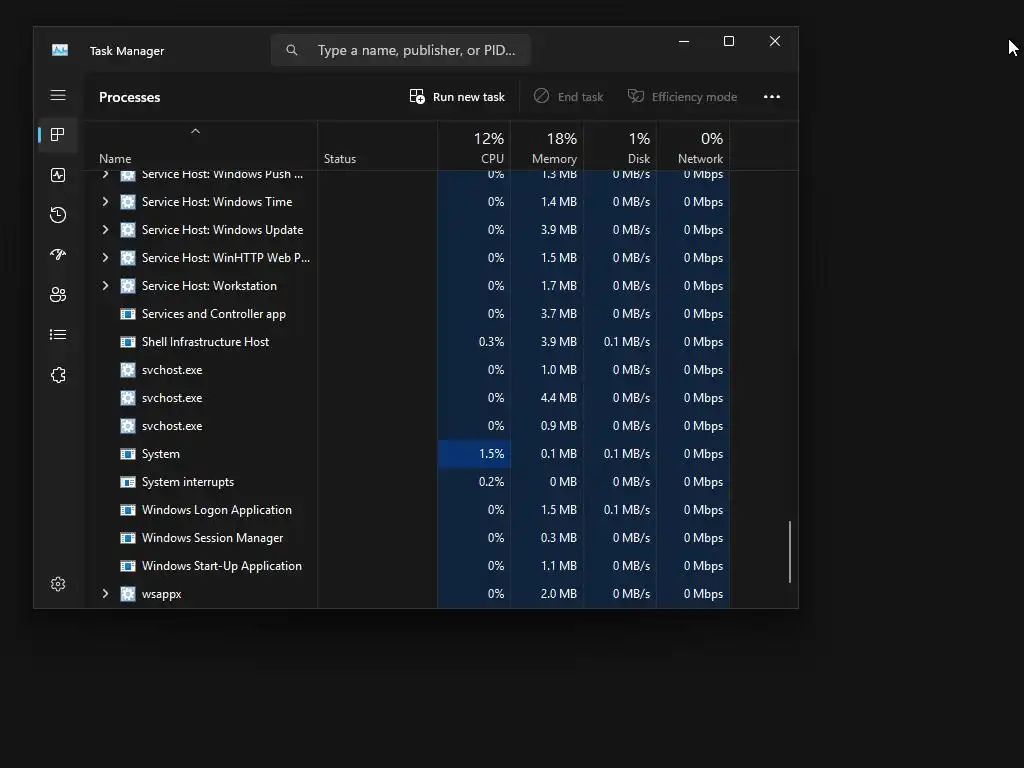Click the Processes page heading
The image size is (1024, 768).
[129, 97]
